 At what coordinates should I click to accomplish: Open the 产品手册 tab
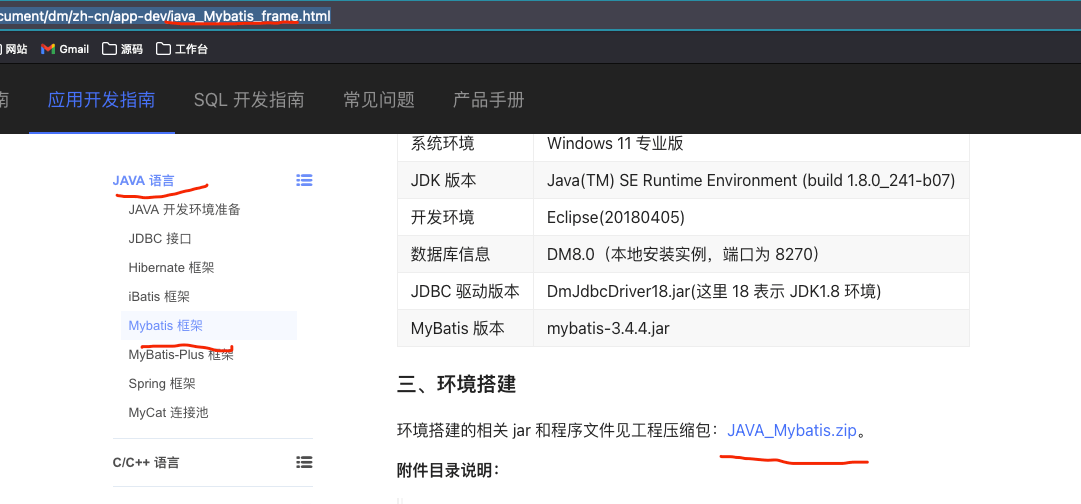(488, 100)
